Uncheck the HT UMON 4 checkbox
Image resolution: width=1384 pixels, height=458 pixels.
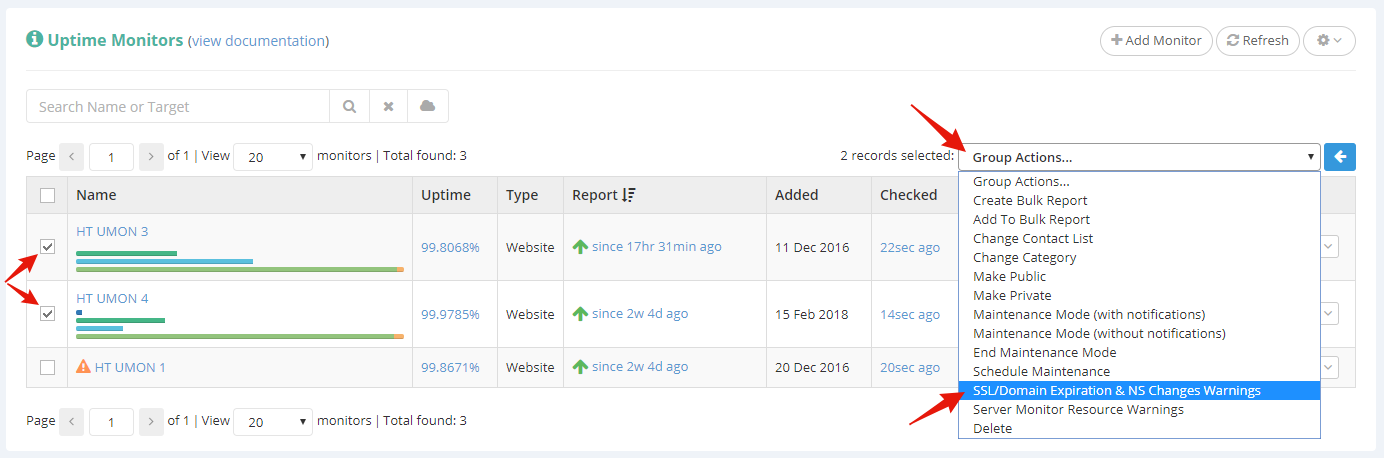47,314
